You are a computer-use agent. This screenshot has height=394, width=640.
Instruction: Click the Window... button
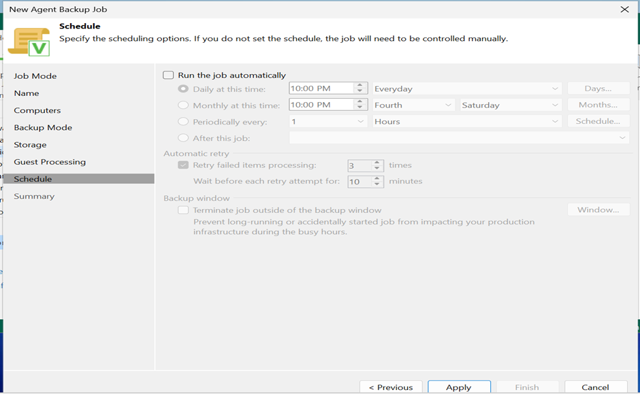[x=598, y=209]
